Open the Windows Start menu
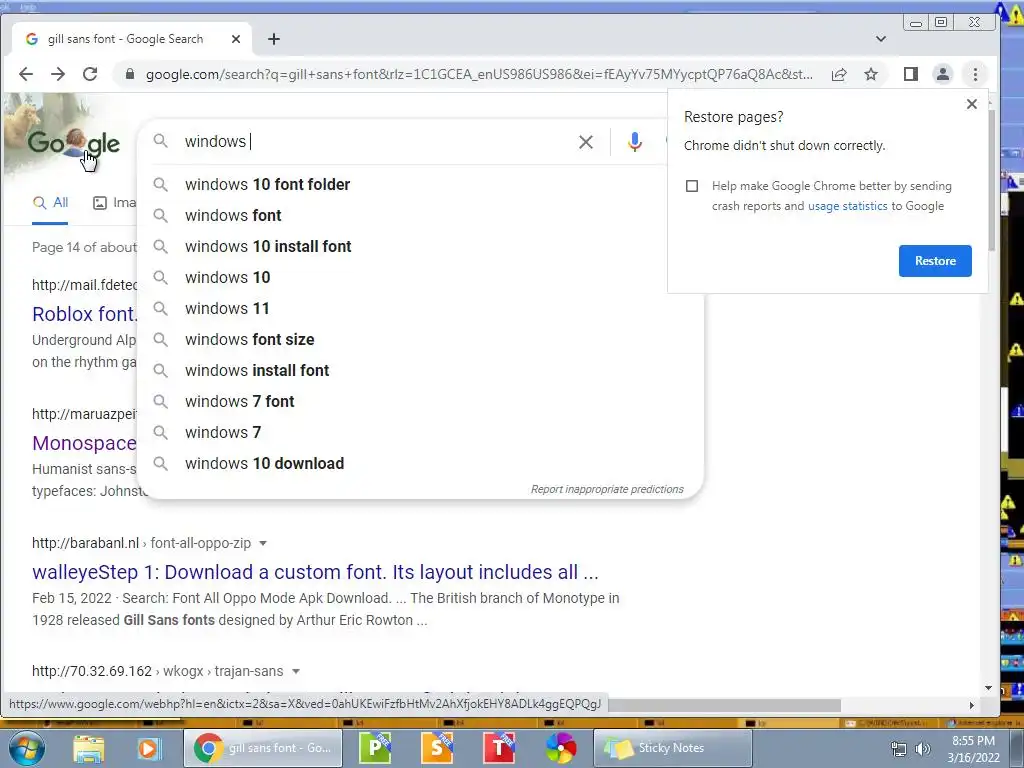The height and width of the screenshot is (768, 1024). pos(25,748)
